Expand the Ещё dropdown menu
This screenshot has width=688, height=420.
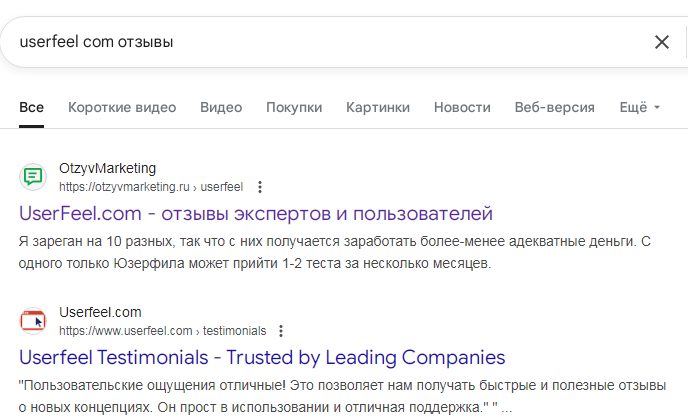click(640, 108)
